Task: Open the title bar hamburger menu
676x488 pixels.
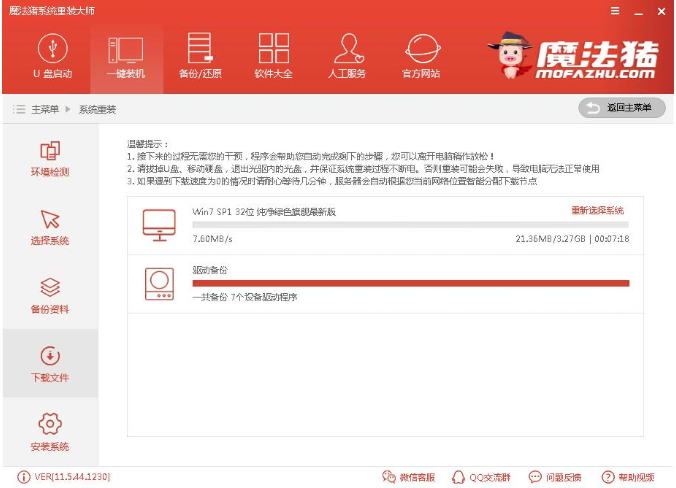Action: coord(615,11)
